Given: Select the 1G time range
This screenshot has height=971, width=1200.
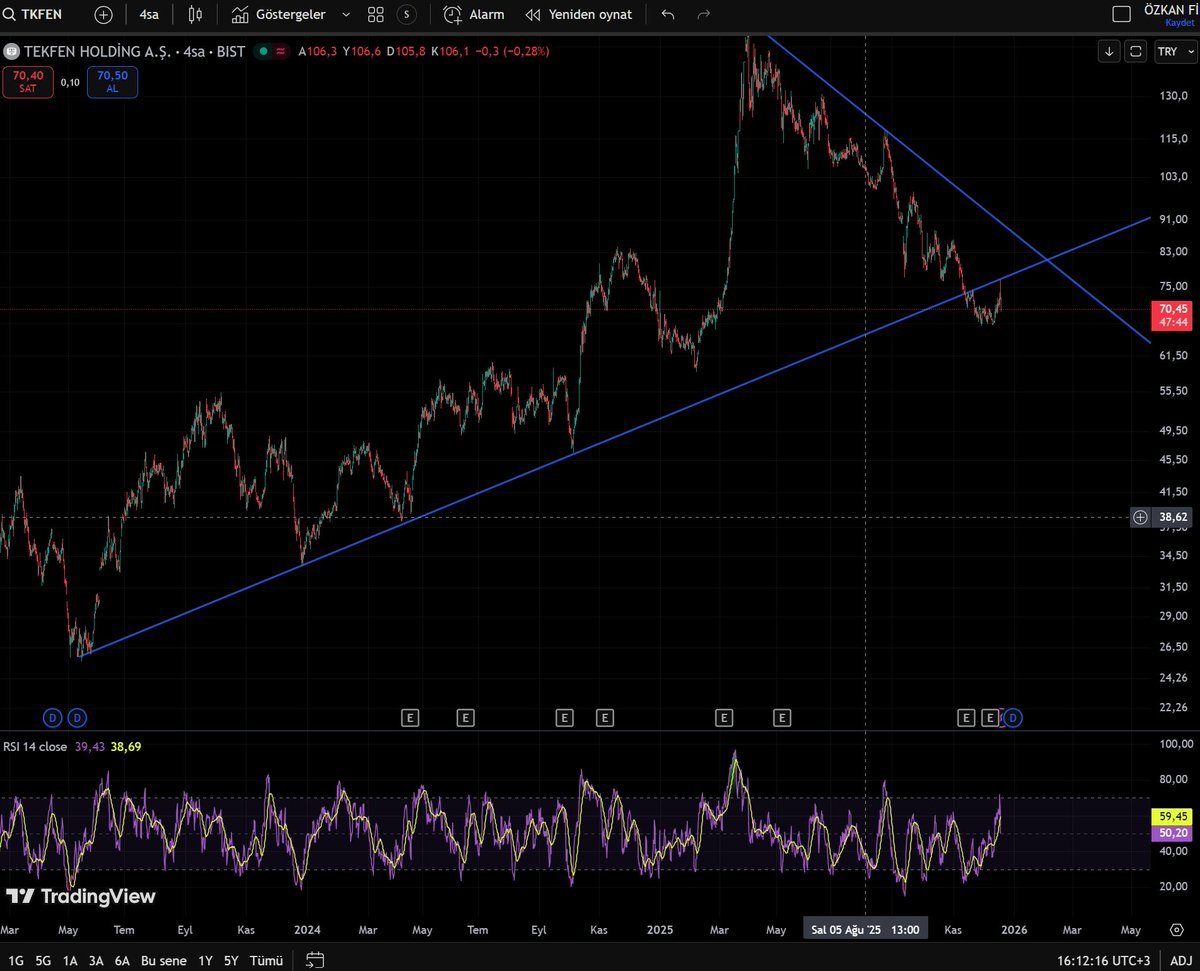Looking at the screenshot, I should [15, 960].
